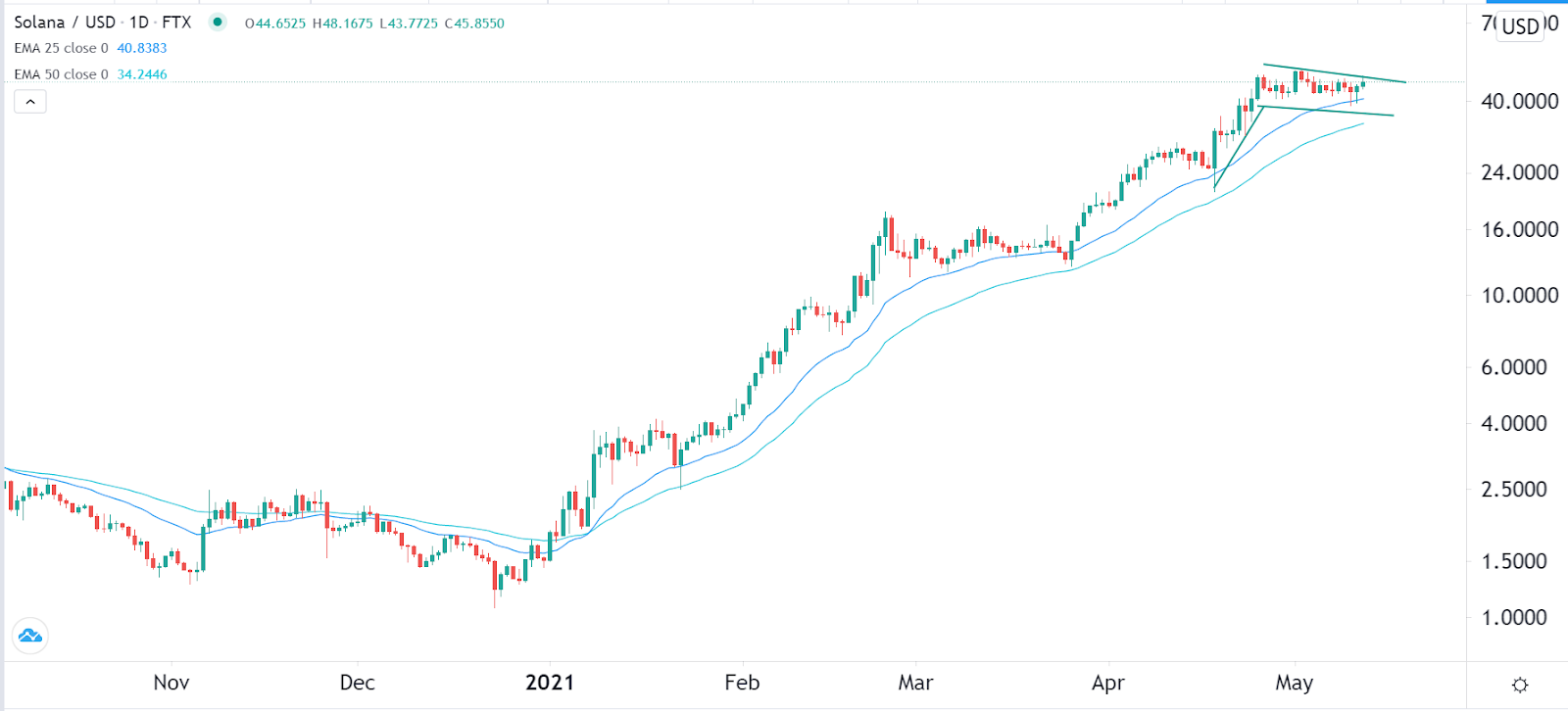Click the EMA 25 value 40.8383
The width and height of the screenshot is (1568, 711).
tap(142, 48)
